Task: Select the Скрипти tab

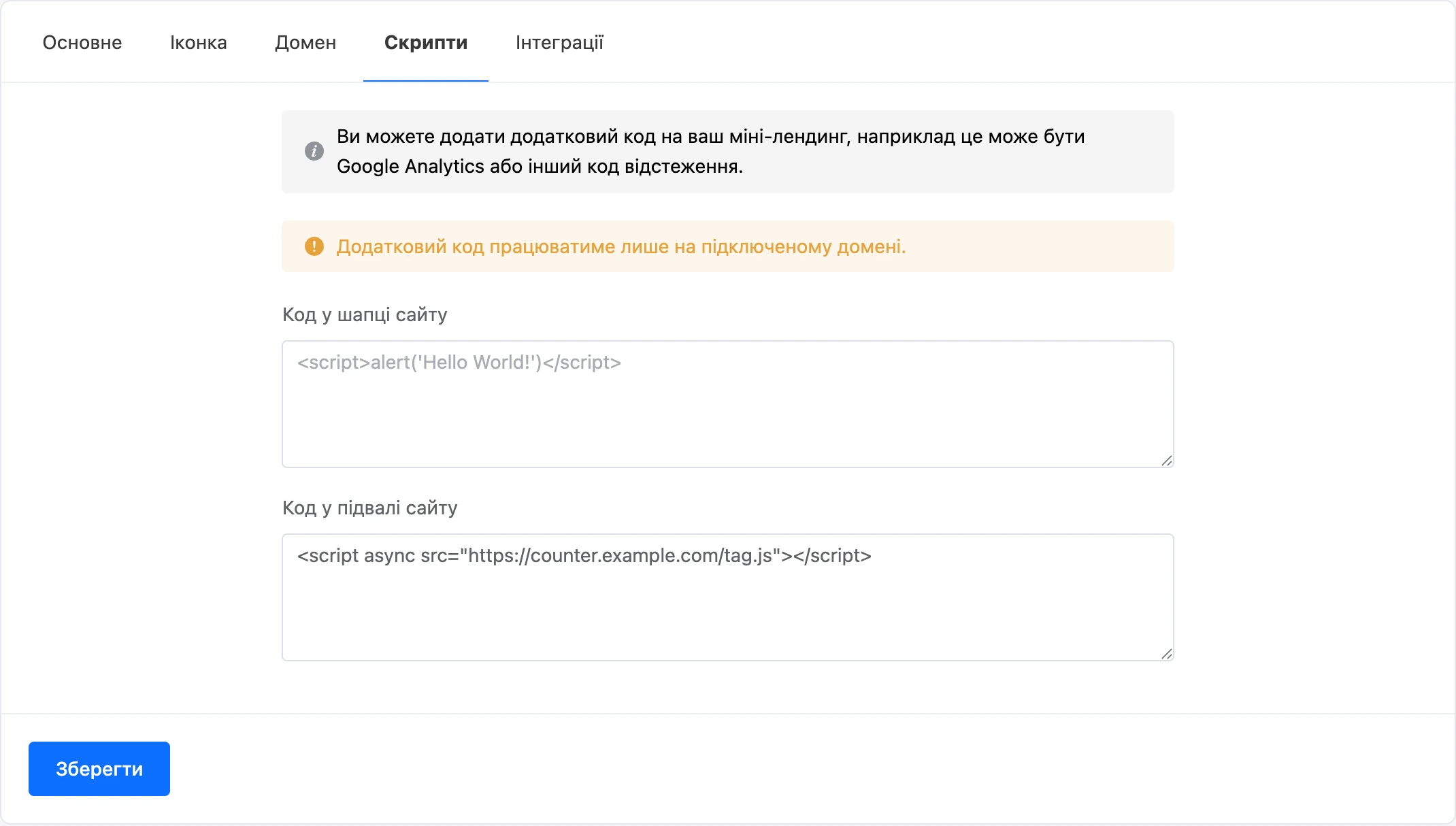Action: pyautogui.click(x=426, y=42)
